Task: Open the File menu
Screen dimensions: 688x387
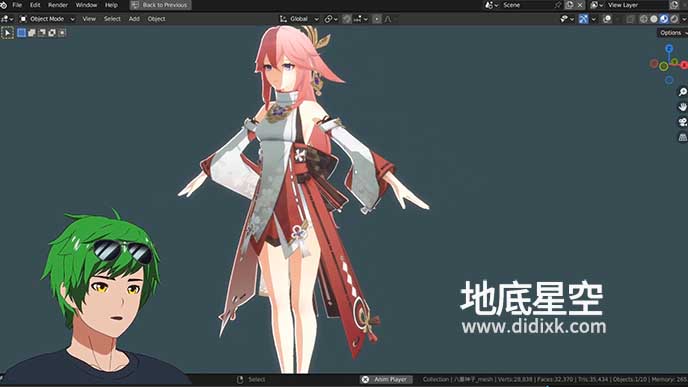Action: pos(17,5)
